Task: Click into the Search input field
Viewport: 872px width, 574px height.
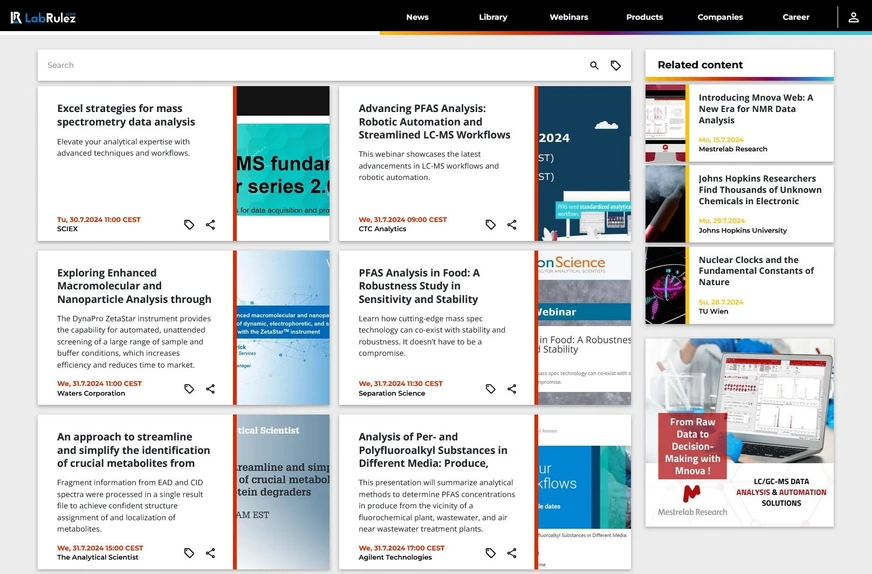Action: (x=300, y=65)
